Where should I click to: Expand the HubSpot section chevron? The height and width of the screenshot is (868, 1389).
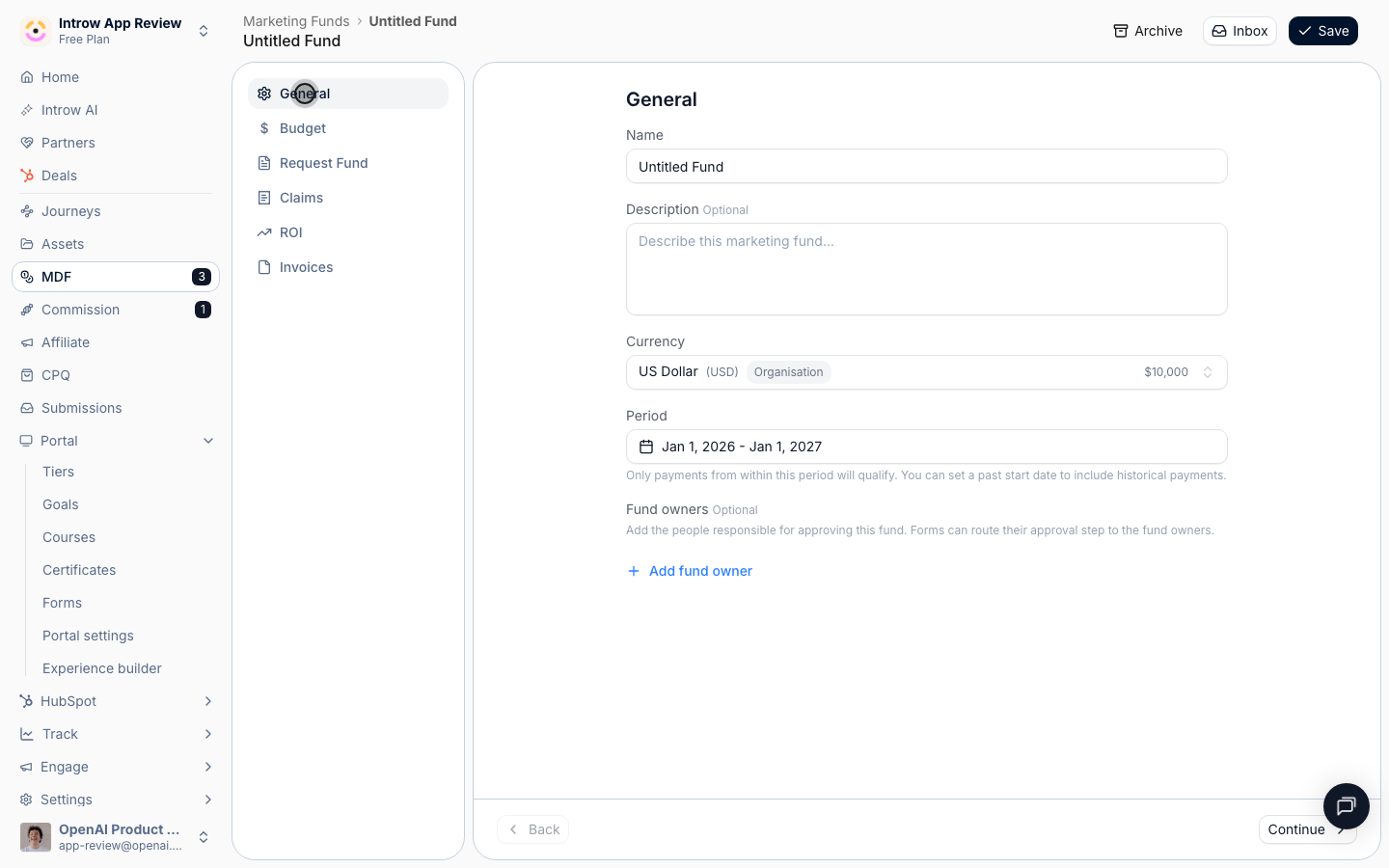coord(208,701)
